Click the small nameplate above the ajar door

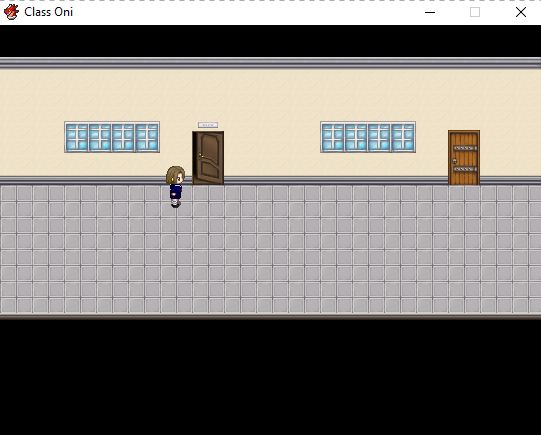pyautogui.click(x=208, y=125)
